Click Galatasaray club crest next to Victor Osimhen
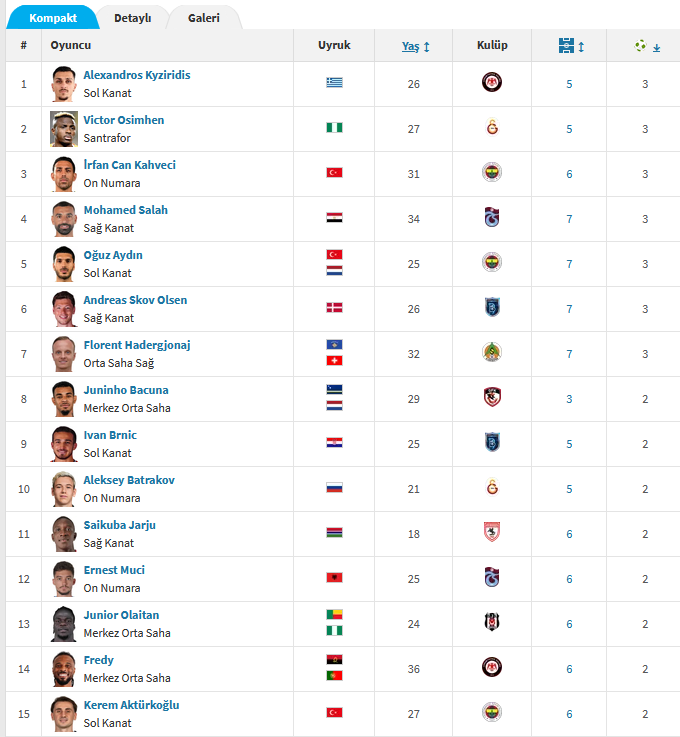The image size is (680, 737). point(492,127)
